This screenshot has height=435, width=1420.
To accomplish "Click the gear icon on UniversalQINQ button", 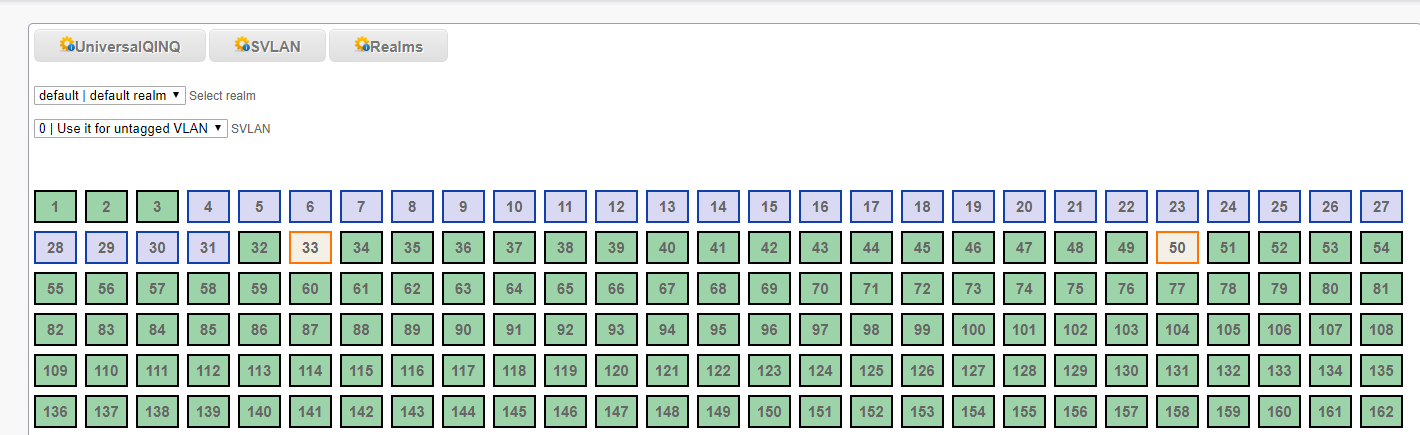I will pos(68,45).
